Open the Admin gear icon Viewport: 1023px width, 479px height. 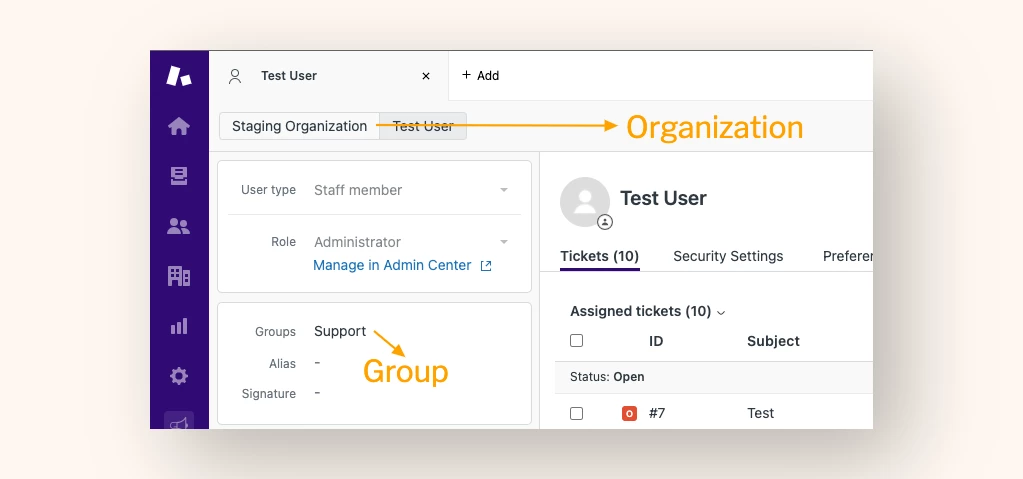[x=179, y=376]
